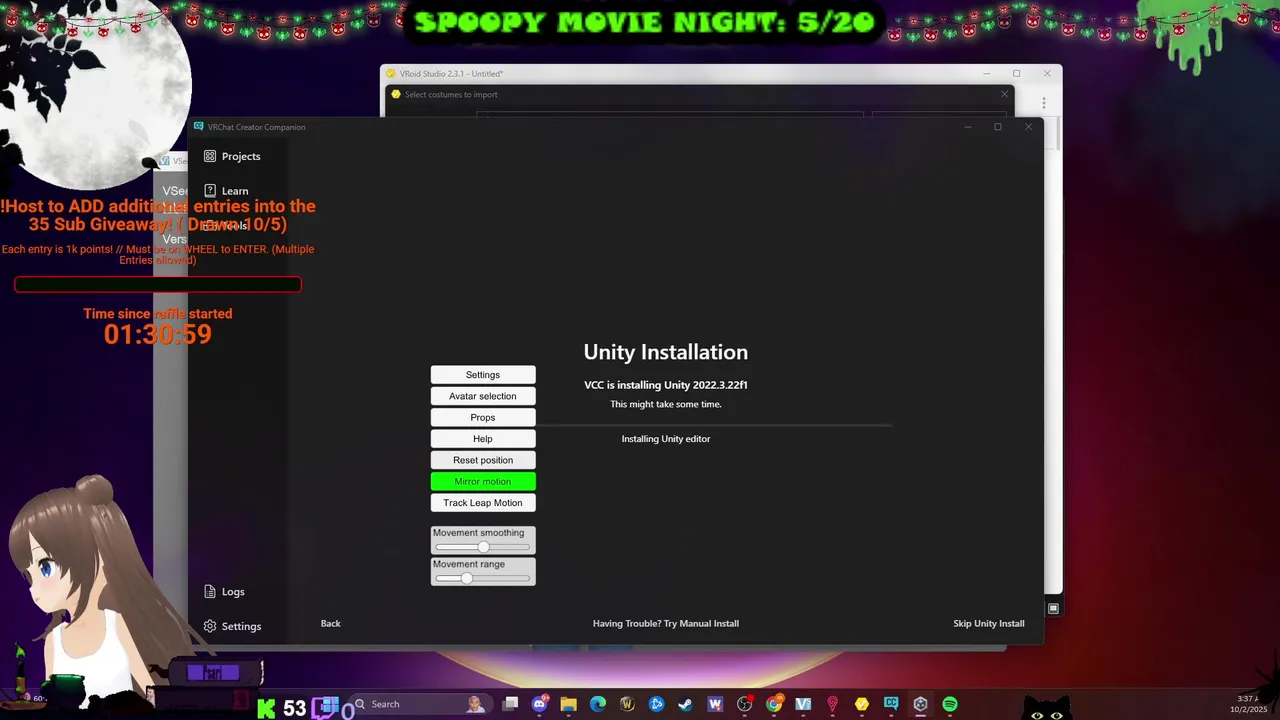This screenshot has height=720, width=1280.
Task: Click the VRoid Studio title bar icon
Action: click(391, 73)
